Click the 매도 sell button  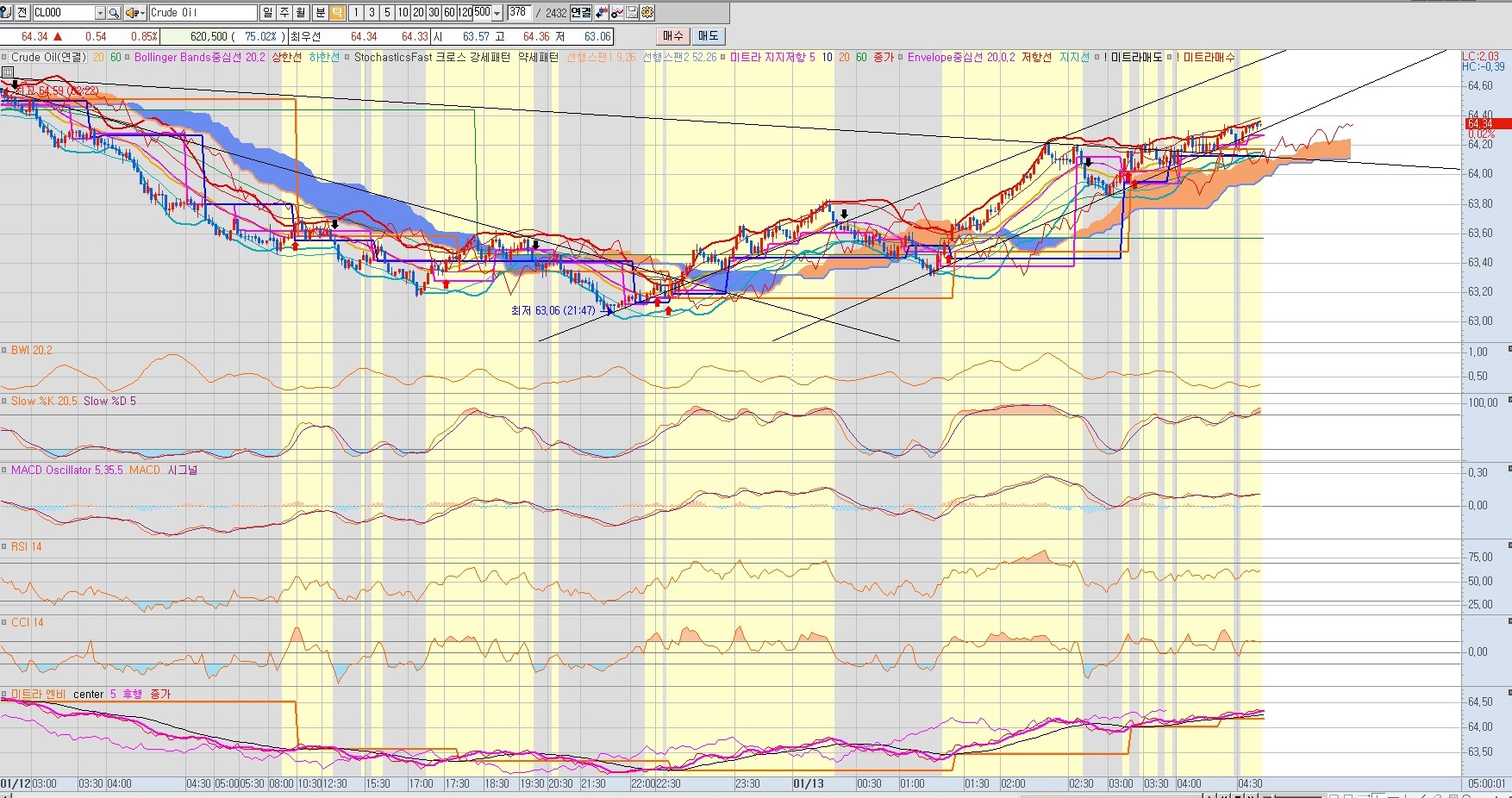tap(709, 36)
